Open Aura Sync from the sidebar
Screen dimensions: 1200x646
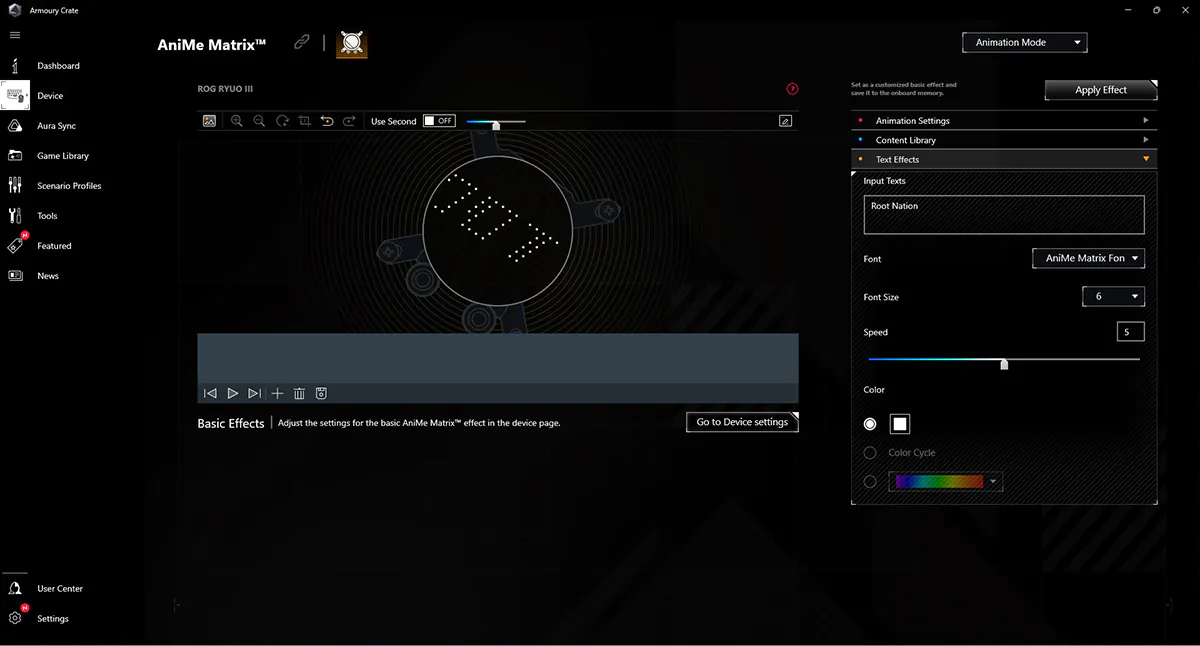point(56,126)
